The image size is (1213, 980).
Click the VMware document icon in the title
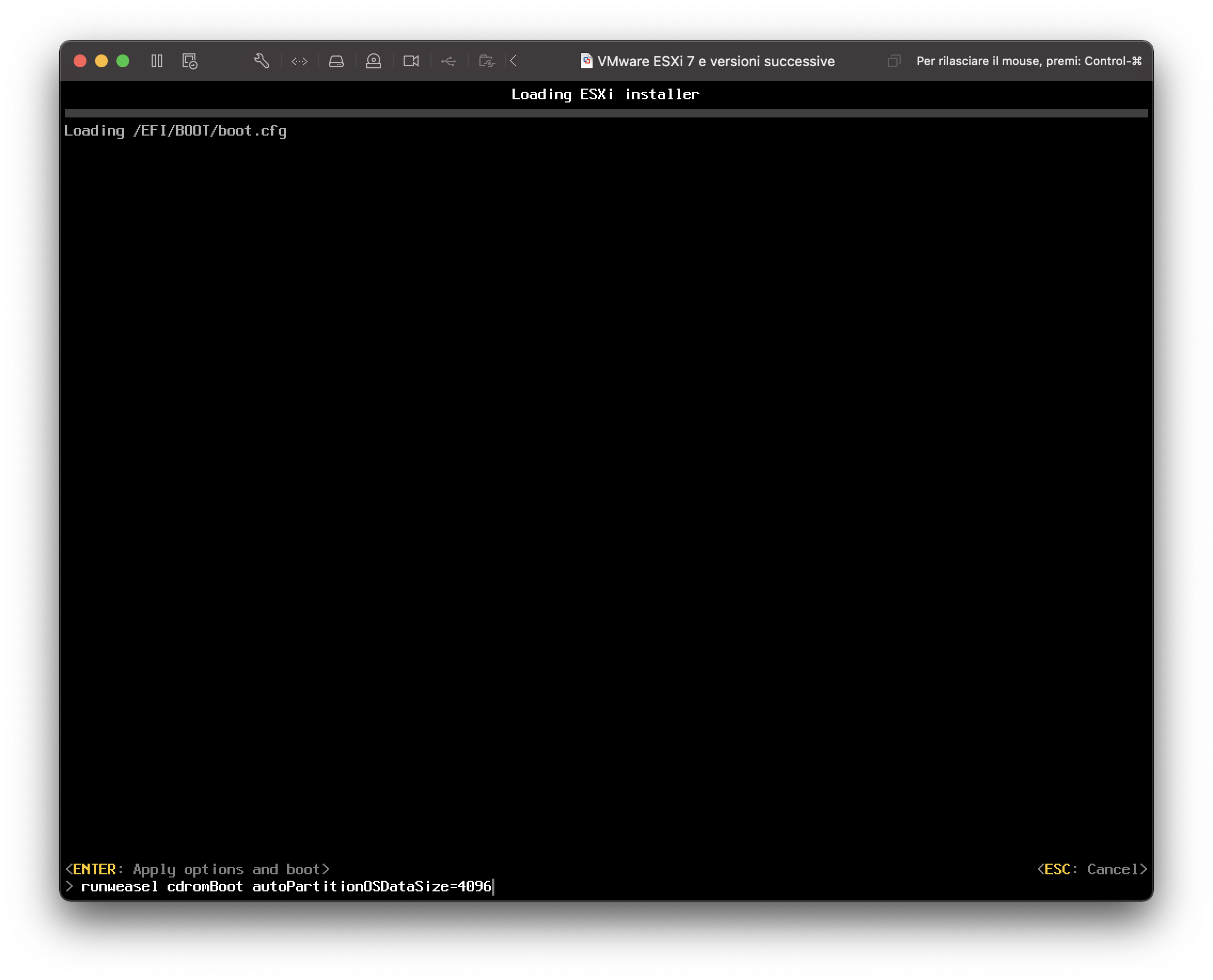point(587,61)
